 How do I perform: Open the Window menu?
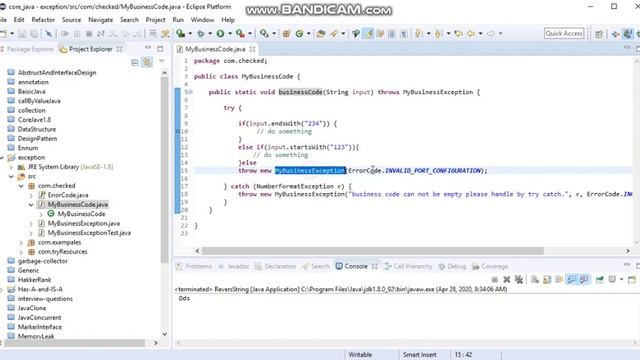[202, 20]
